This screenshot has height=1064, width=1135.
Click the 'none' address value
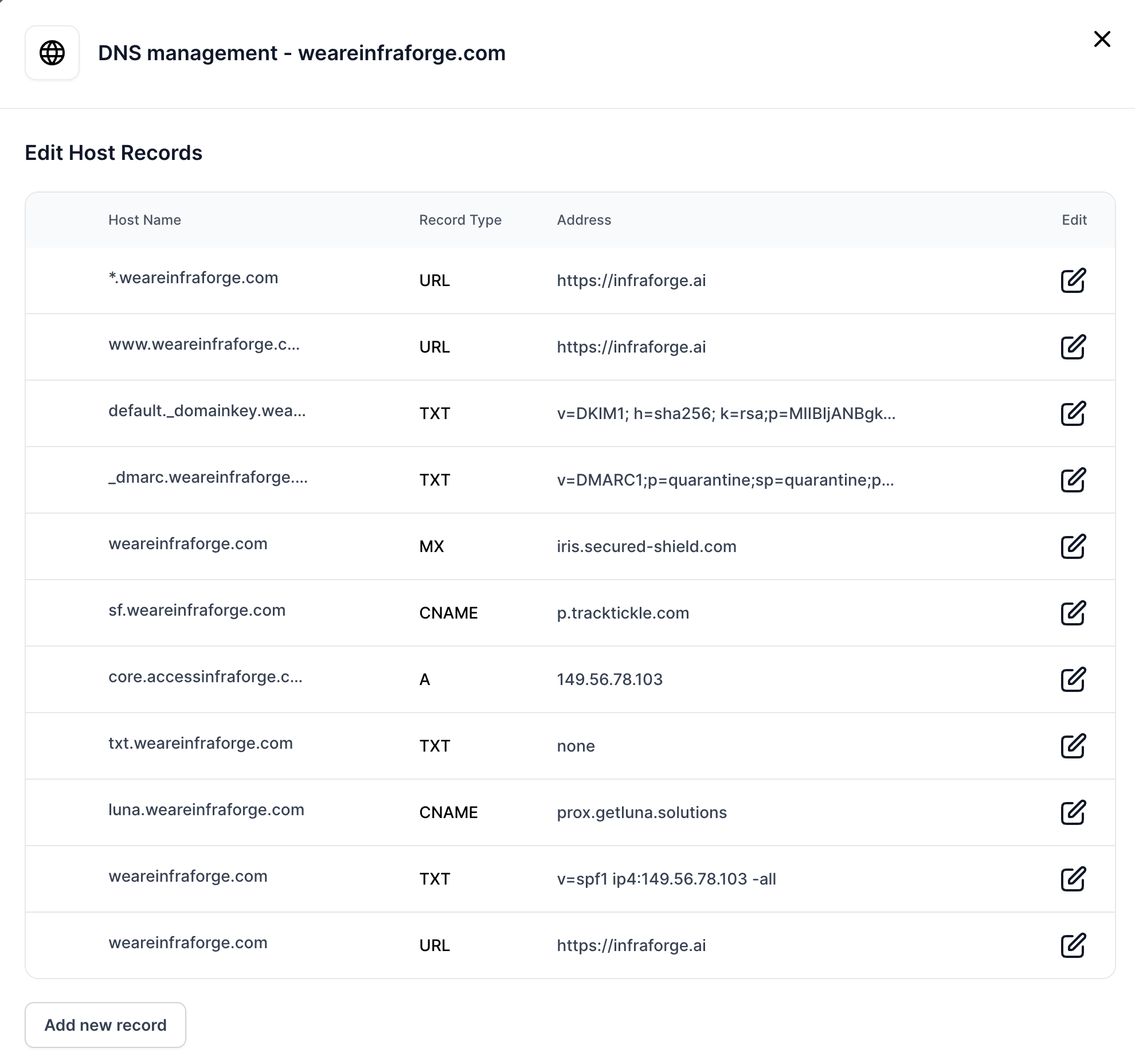[576, 746]
